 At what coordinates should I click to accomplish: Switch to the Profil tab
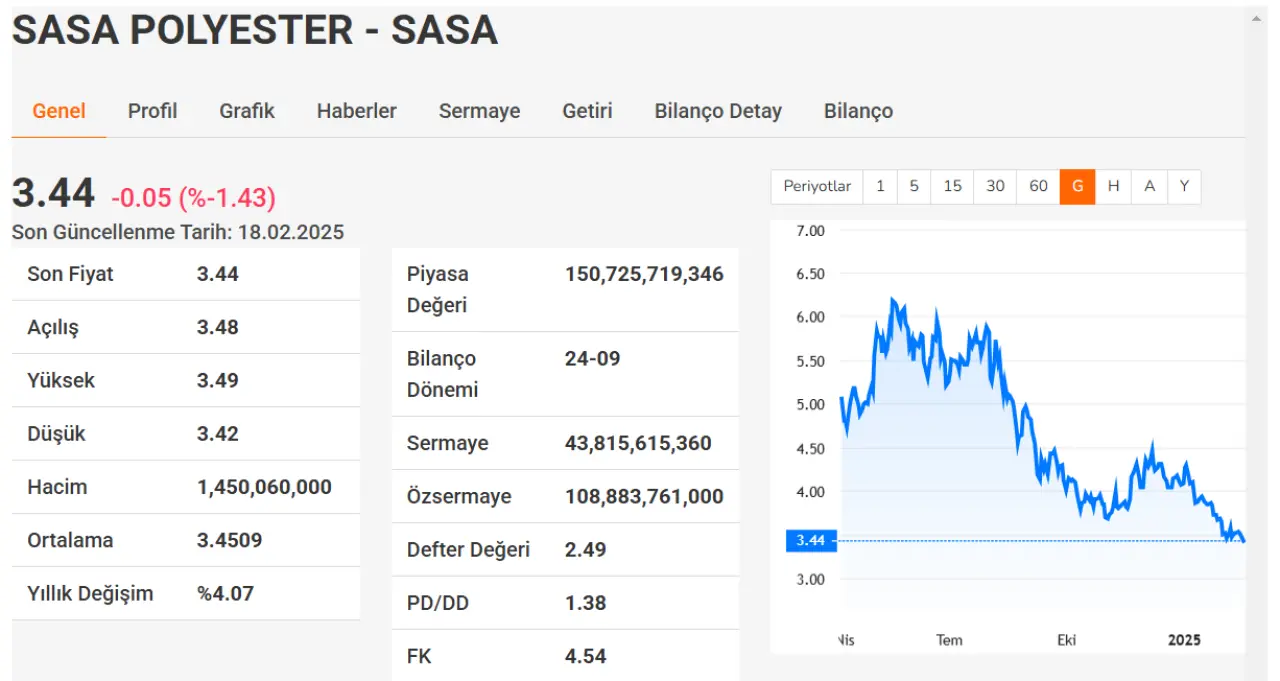[x=152, y=111]
